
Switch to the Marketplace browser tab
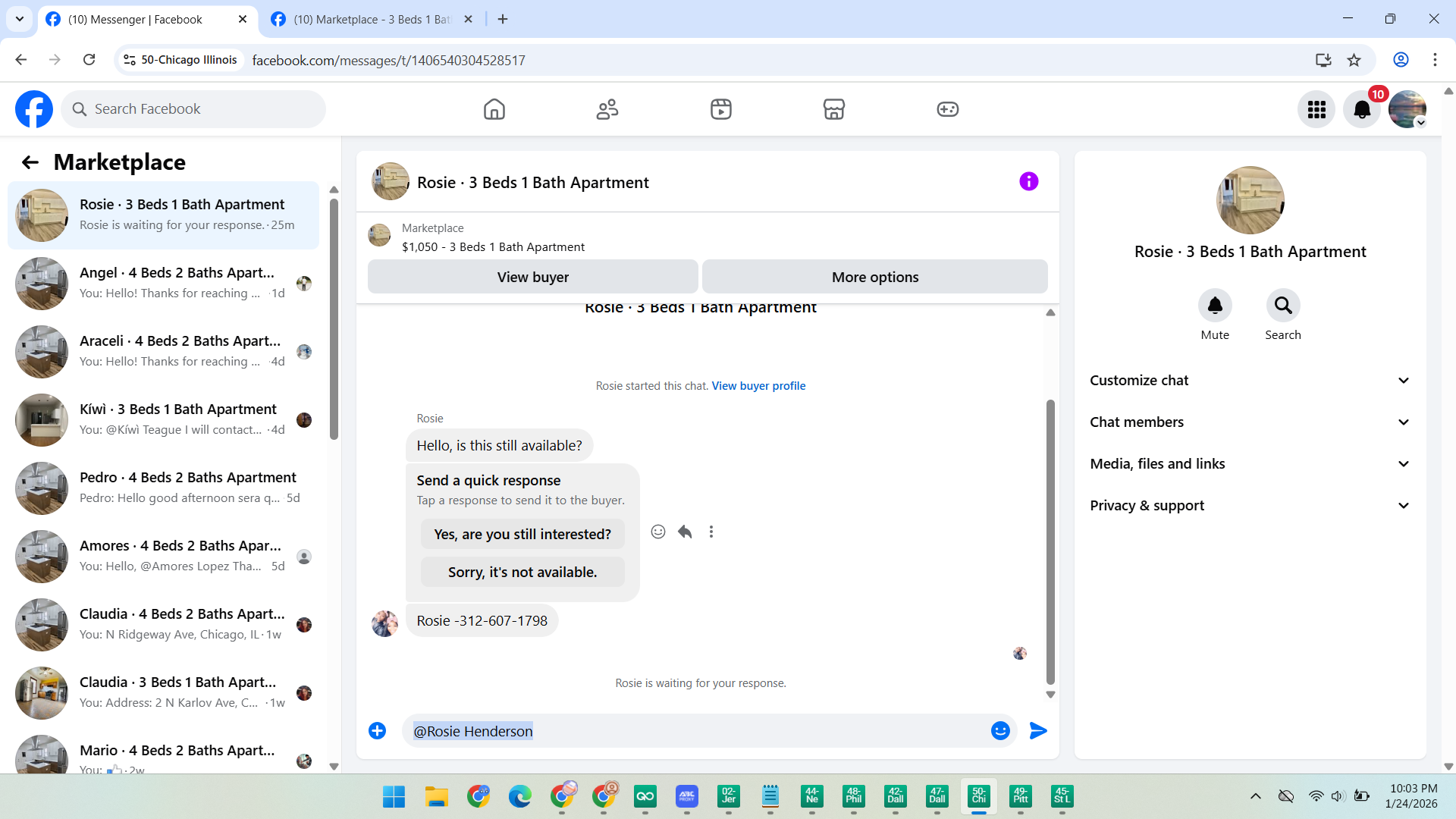(x=372, y=19)
